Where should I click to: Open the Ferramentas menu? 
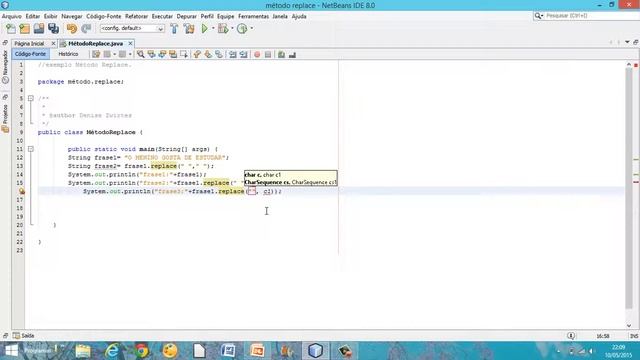[x=253, y=16]
